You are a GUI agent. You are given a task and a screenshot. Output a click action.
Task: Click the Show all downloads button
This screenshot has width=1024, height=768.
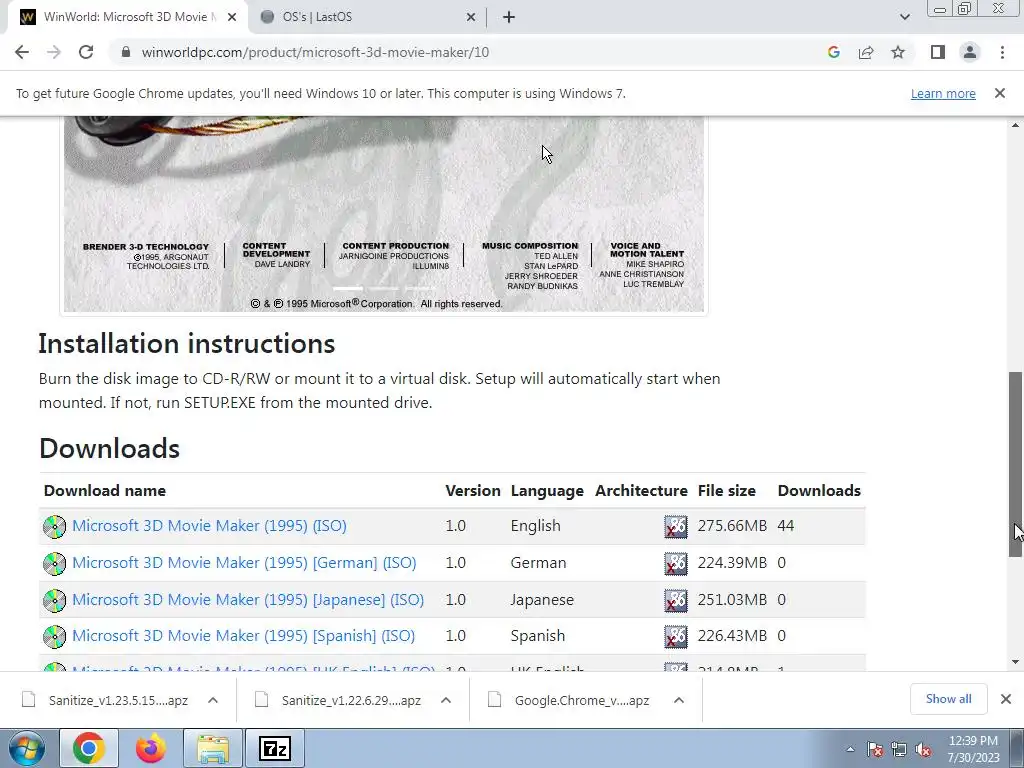pos(948,699)
